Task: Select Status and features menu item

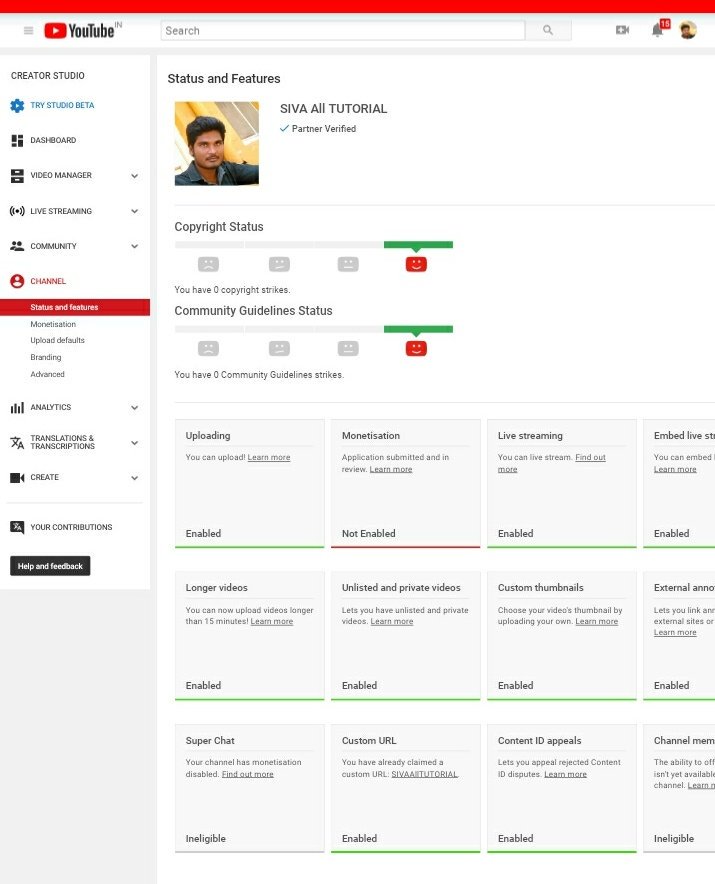Action: click(75, 307)
